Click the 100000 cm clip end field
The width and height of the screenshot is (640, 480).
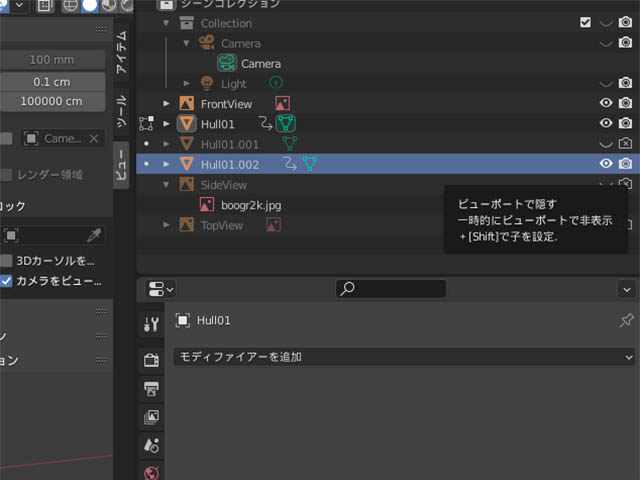(x=51, y=101)
